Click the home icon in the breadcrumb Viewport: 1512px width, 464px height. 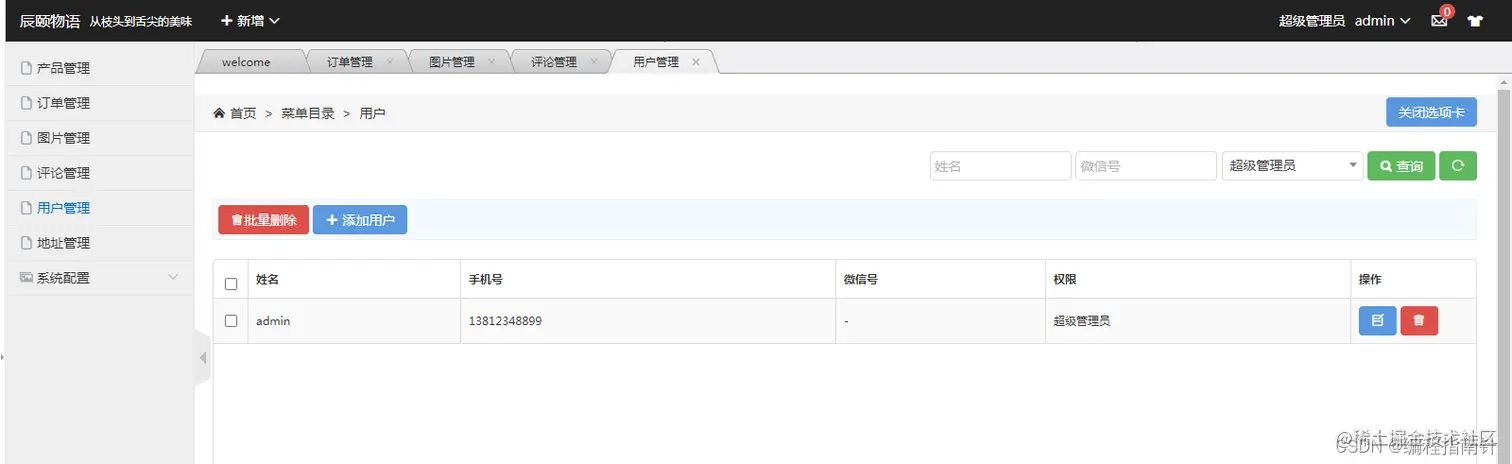(x=219, y=114)
